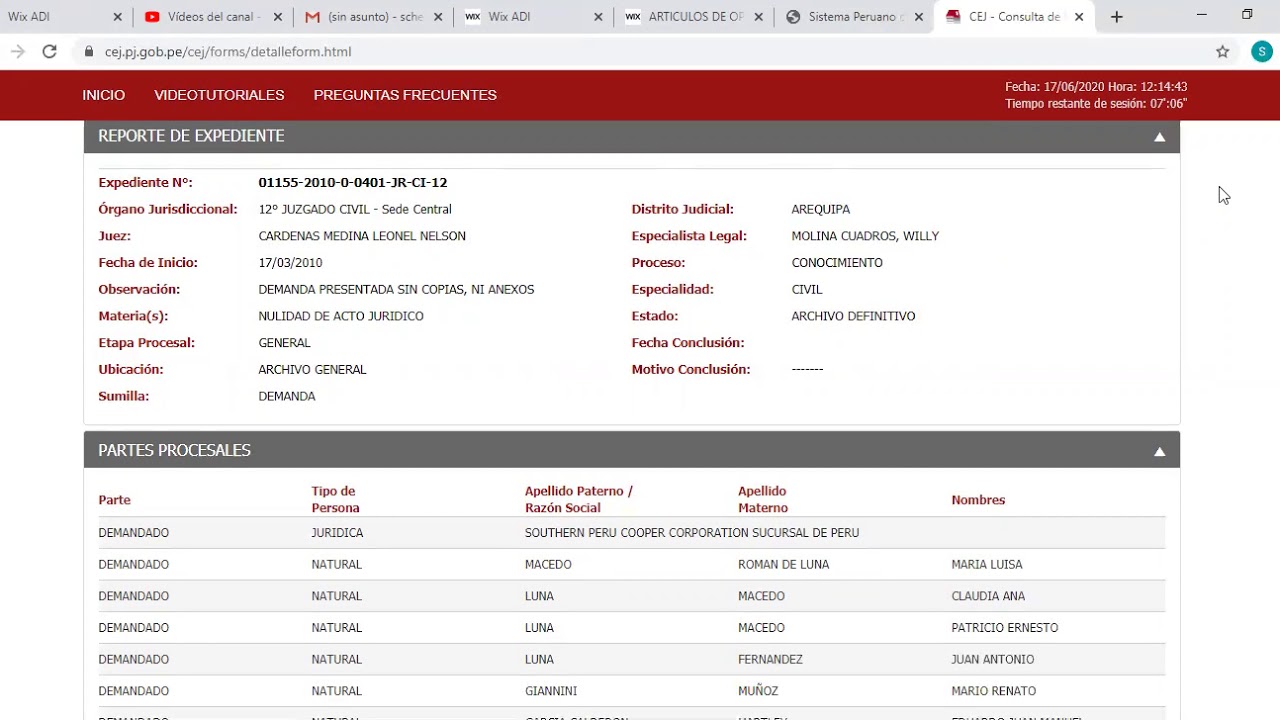Open the Videotutoriales menu item

coord(219,95)
